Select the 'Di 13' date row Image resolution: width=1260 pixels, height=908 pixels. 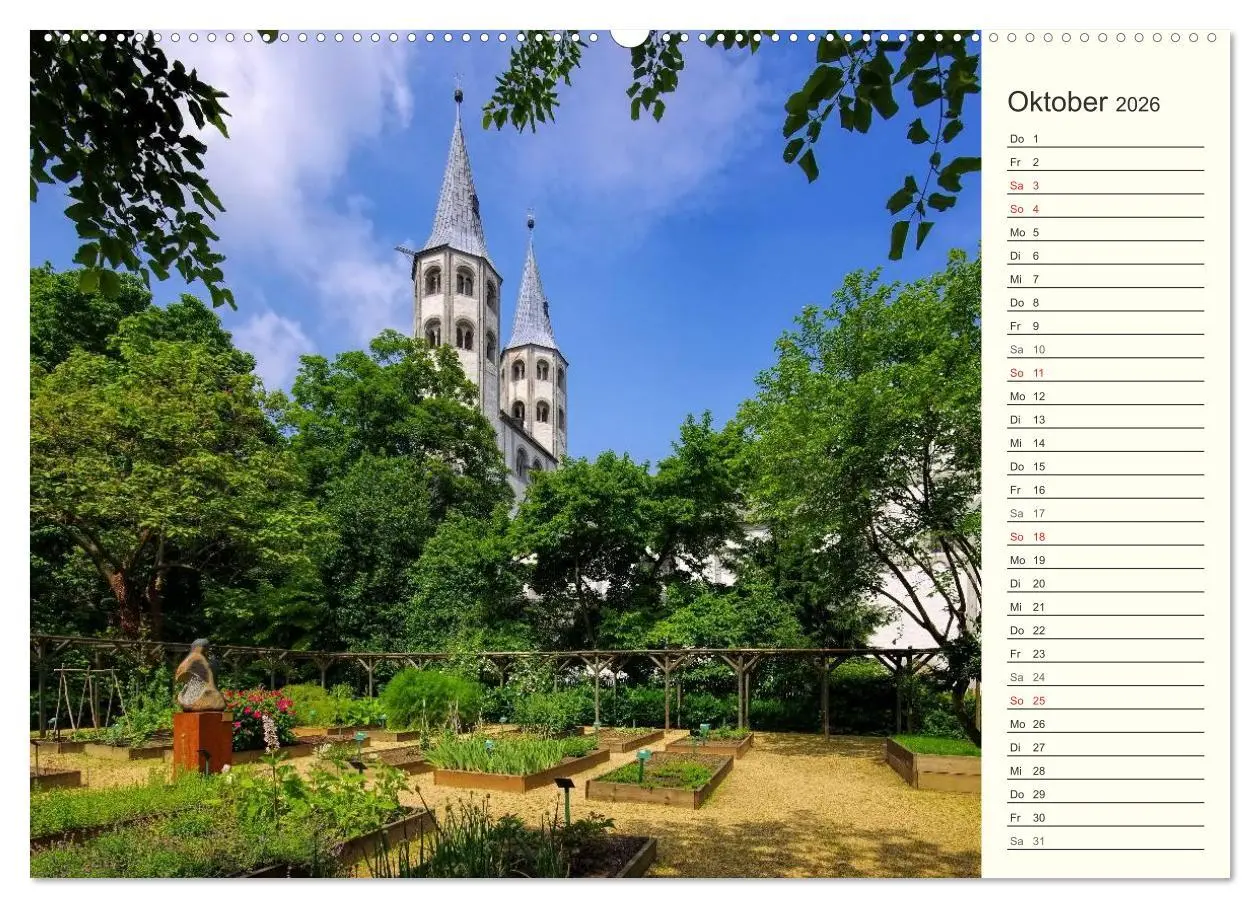coord(1105,419)
